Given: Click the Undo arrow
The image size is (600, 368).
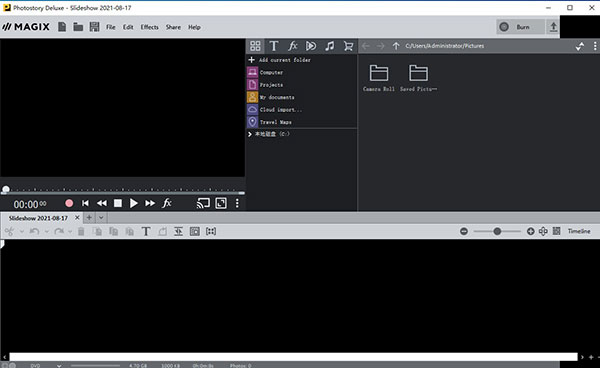Looking at the screenshot, I should click(34, 231).
